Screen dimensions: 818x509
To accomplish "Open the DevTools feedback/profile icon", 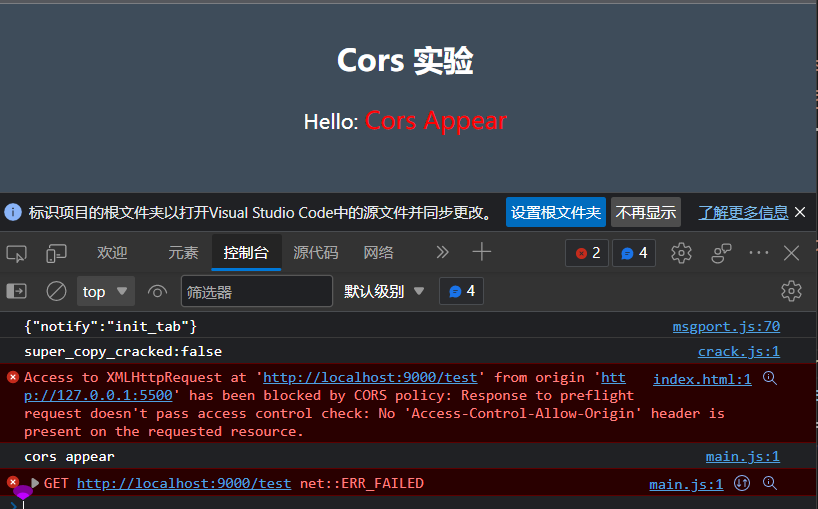I will (721, 253).
